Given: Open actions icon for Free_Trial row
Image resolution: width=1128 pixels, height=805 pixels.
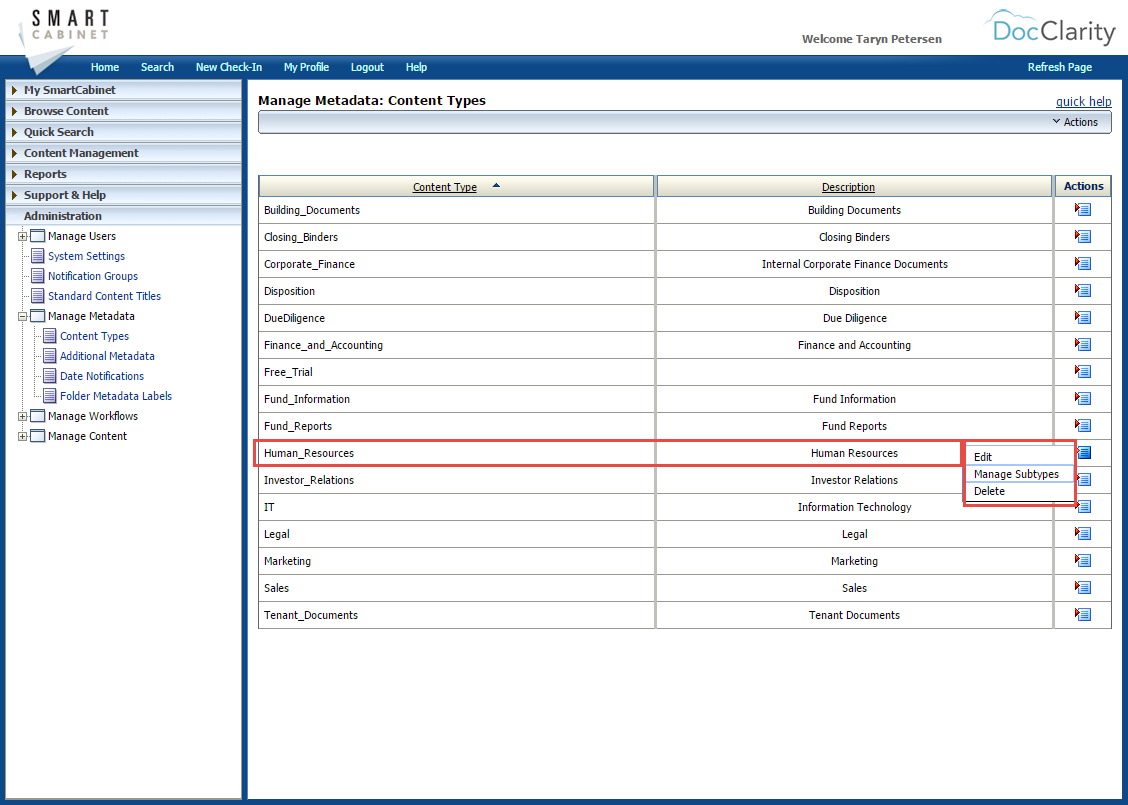Looking at the screenshot, I should [1083, 371].
